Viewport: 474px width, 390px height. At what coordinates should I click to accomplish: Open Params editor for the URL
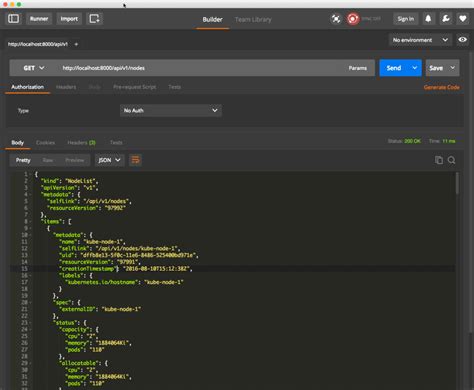click(x=358, y=68)
